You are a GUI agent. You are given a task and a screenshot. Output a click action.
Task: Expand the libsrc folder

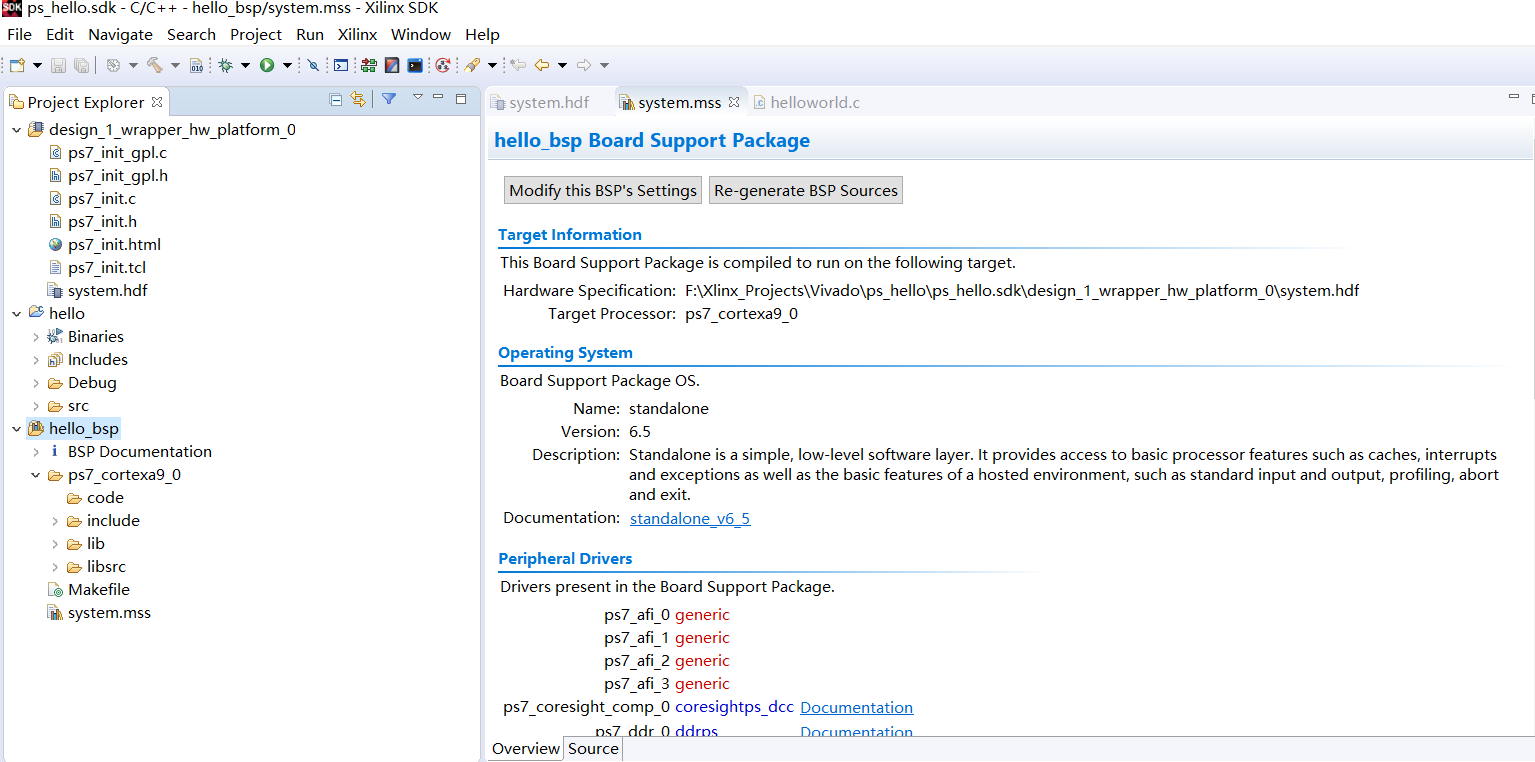tap(55, 567)
